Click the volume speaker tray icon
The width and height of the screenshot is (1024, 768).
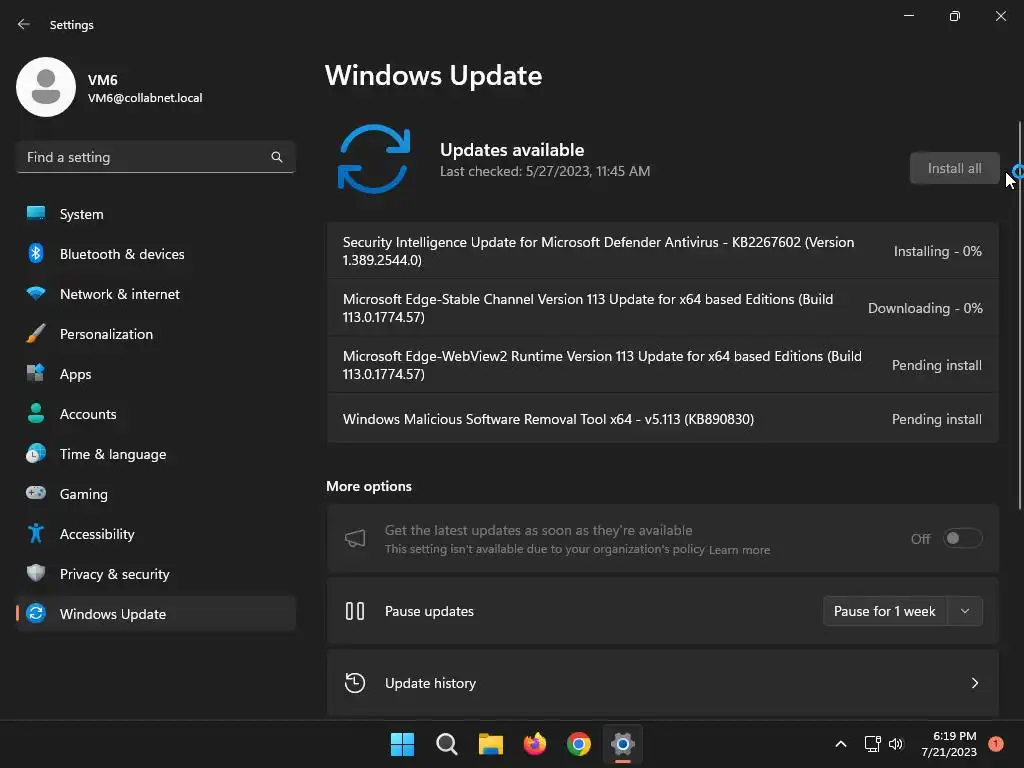[x=896, y=744]
